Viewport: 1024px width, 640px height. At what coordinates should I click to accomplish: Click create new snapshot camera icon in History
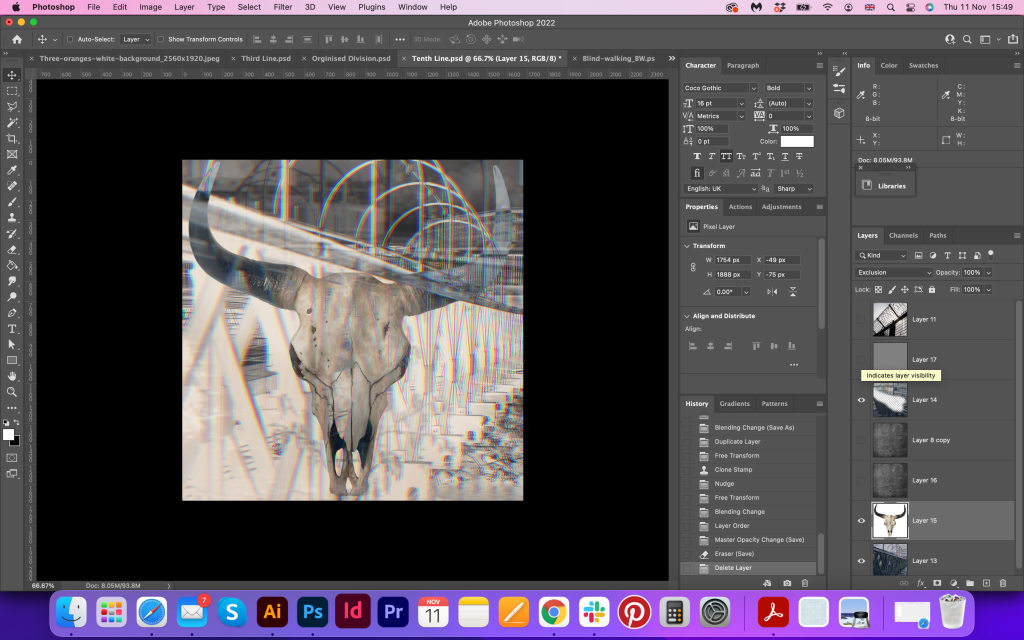(787, 583)
